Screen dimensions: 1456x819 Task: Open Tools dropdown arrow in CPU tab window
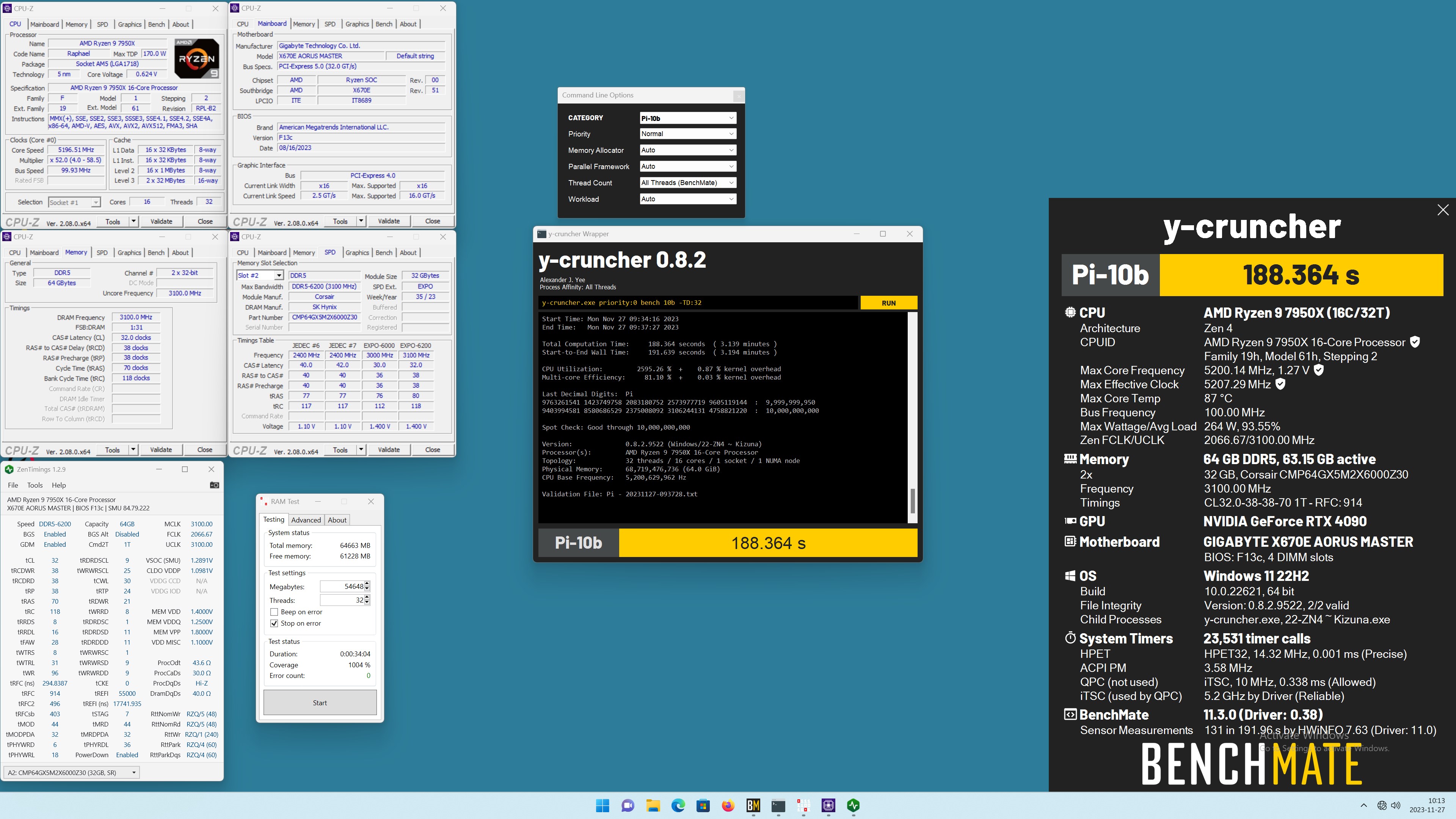pyautogui.click(x=133, y=221)
